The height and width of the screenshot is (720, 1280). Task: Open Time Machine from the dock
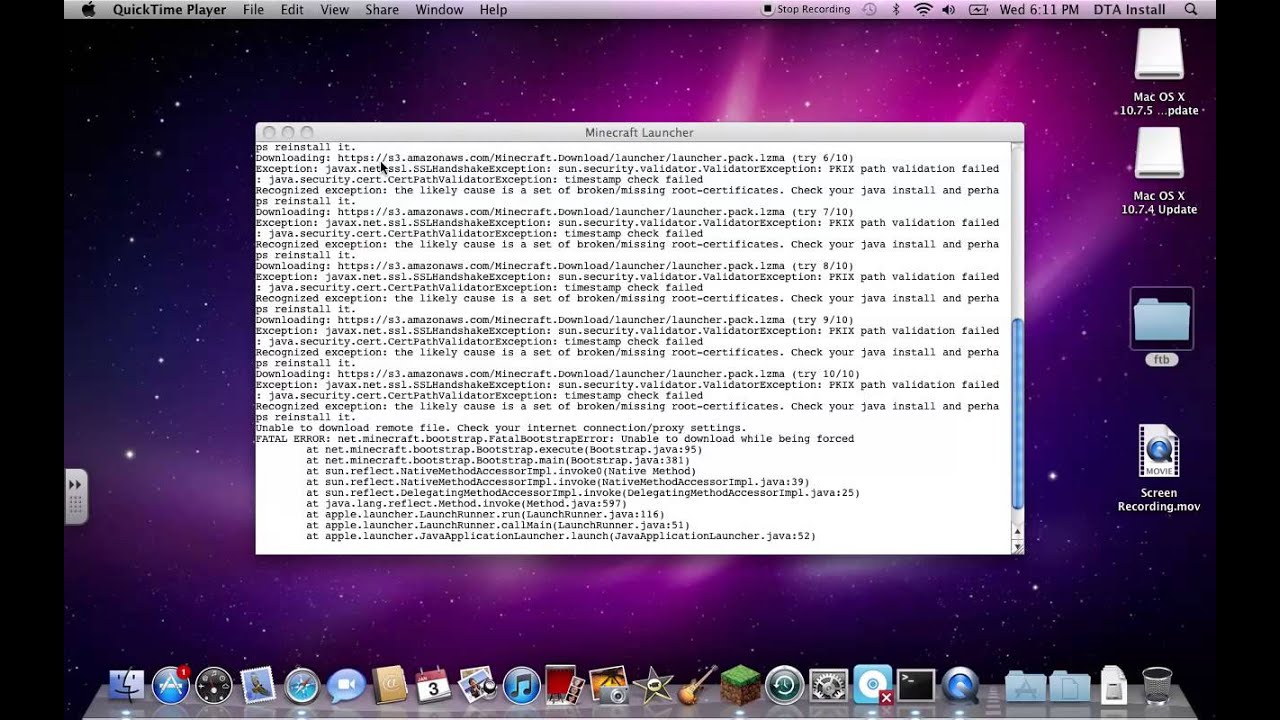point(784,685)
